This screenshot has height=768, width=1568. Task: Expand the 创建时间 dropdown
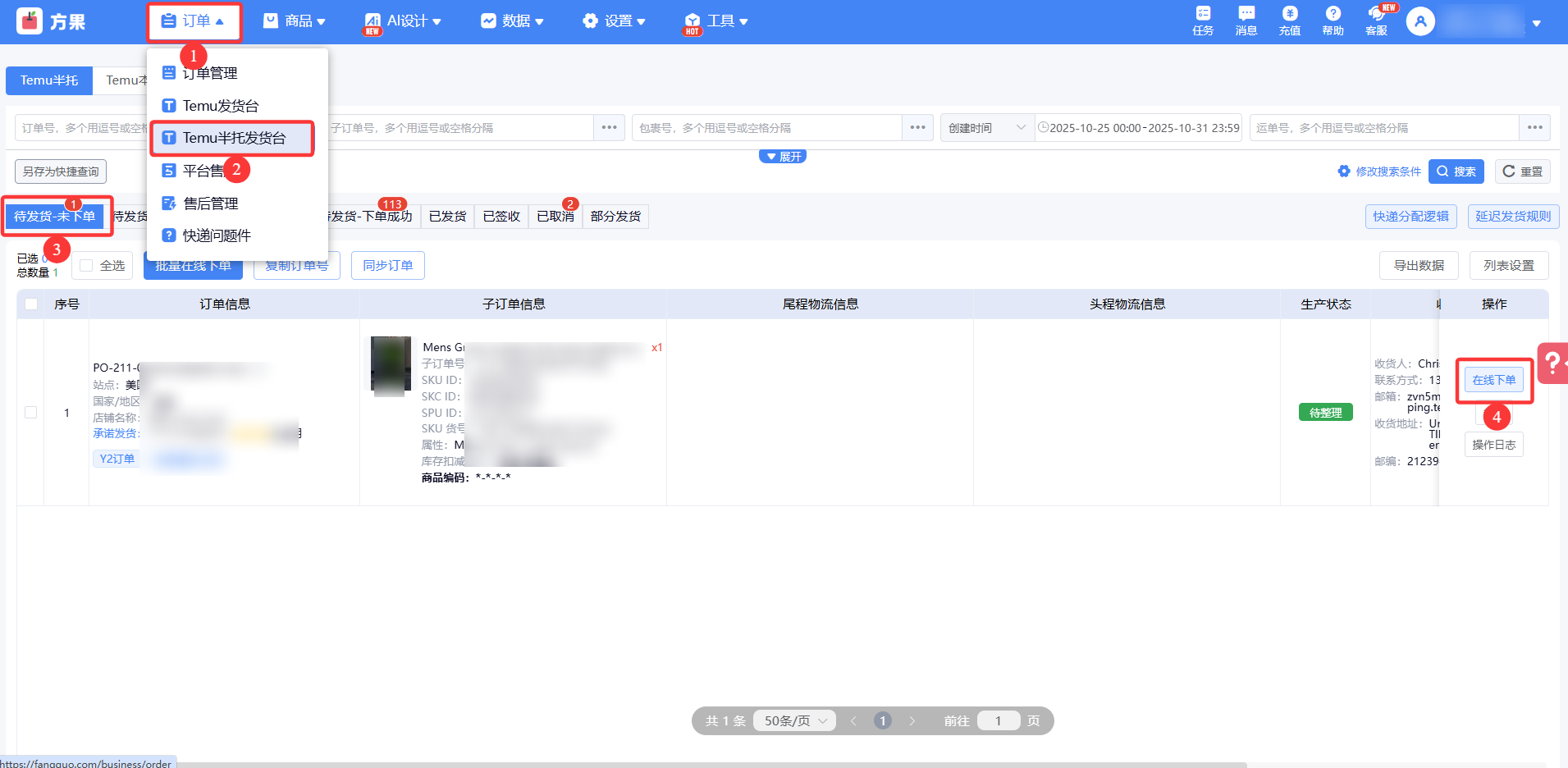click(987, 128)
